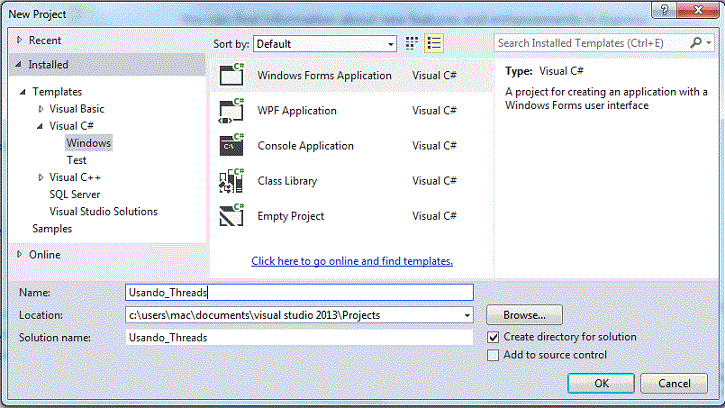
Task: Collapse the Visual C# node
Action: (x=40, y=126)
